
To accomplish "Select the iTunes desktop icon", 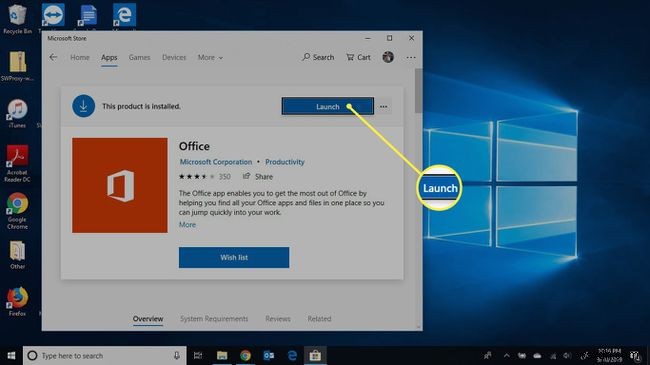I will pyautogui.click(x=17, y=114).
